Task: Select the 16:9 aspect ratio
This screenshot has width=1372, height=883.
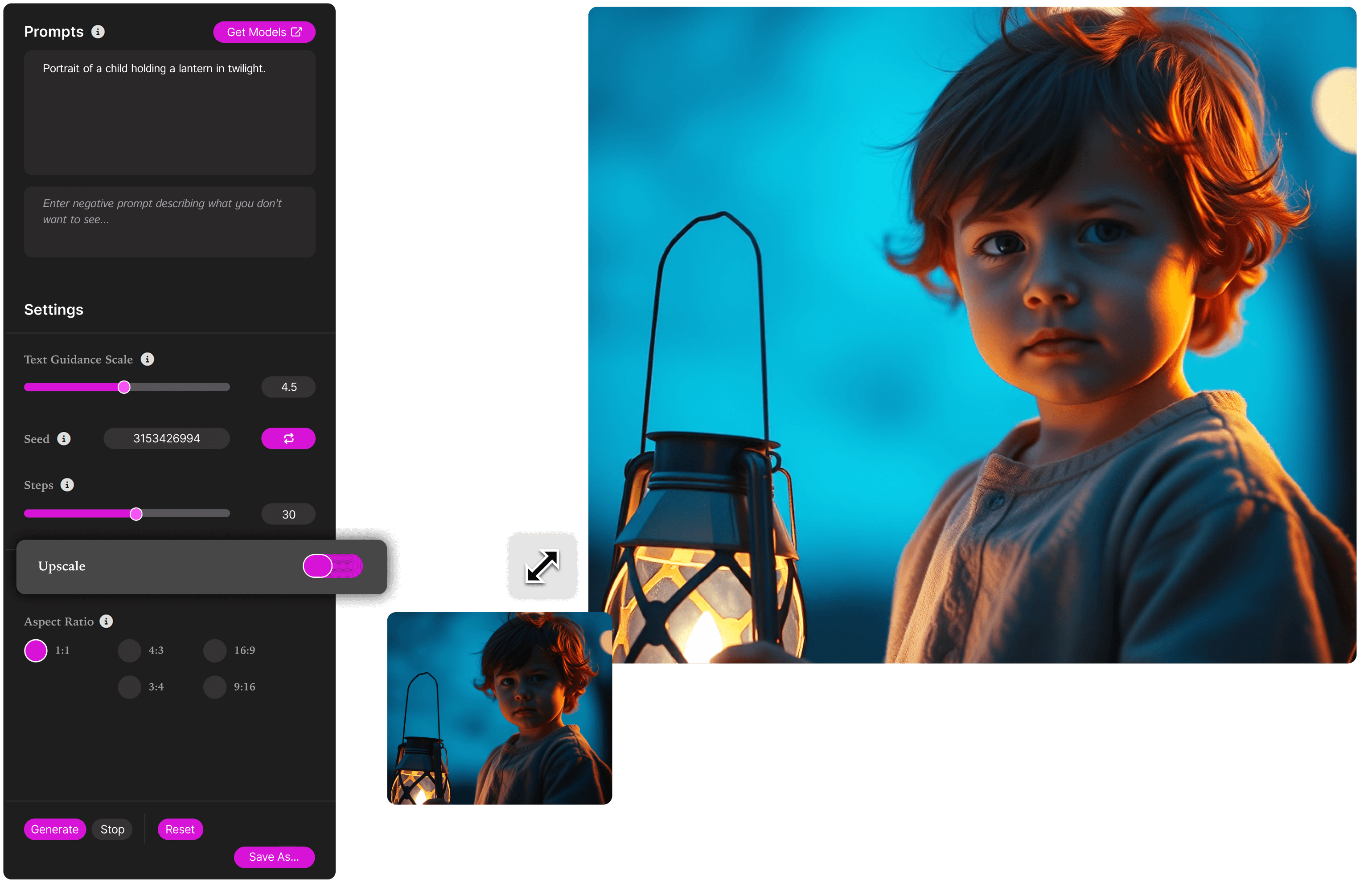Action: (x=214, y=650)
